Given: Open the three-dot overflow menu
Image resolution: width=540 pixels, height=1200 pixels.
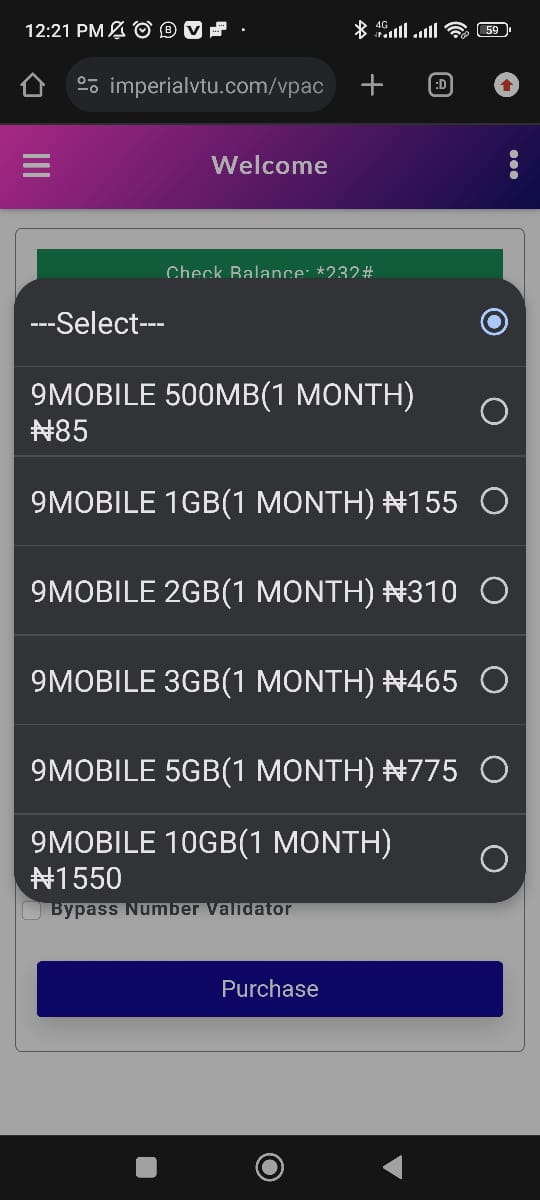Looking at the screenshot, I should [514, 165].
